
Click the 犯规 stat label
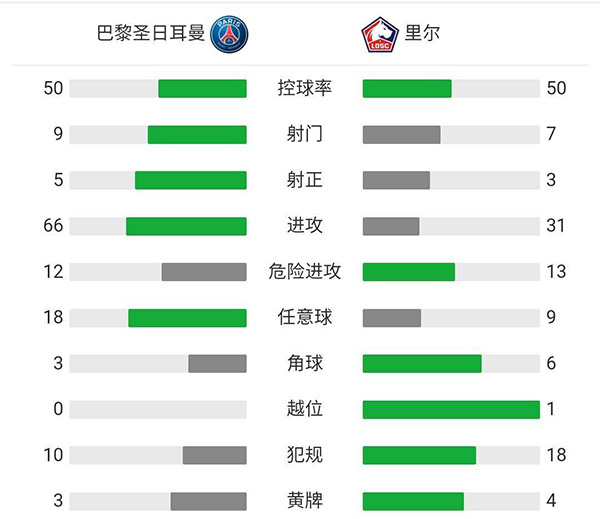[x=304, y=455]
